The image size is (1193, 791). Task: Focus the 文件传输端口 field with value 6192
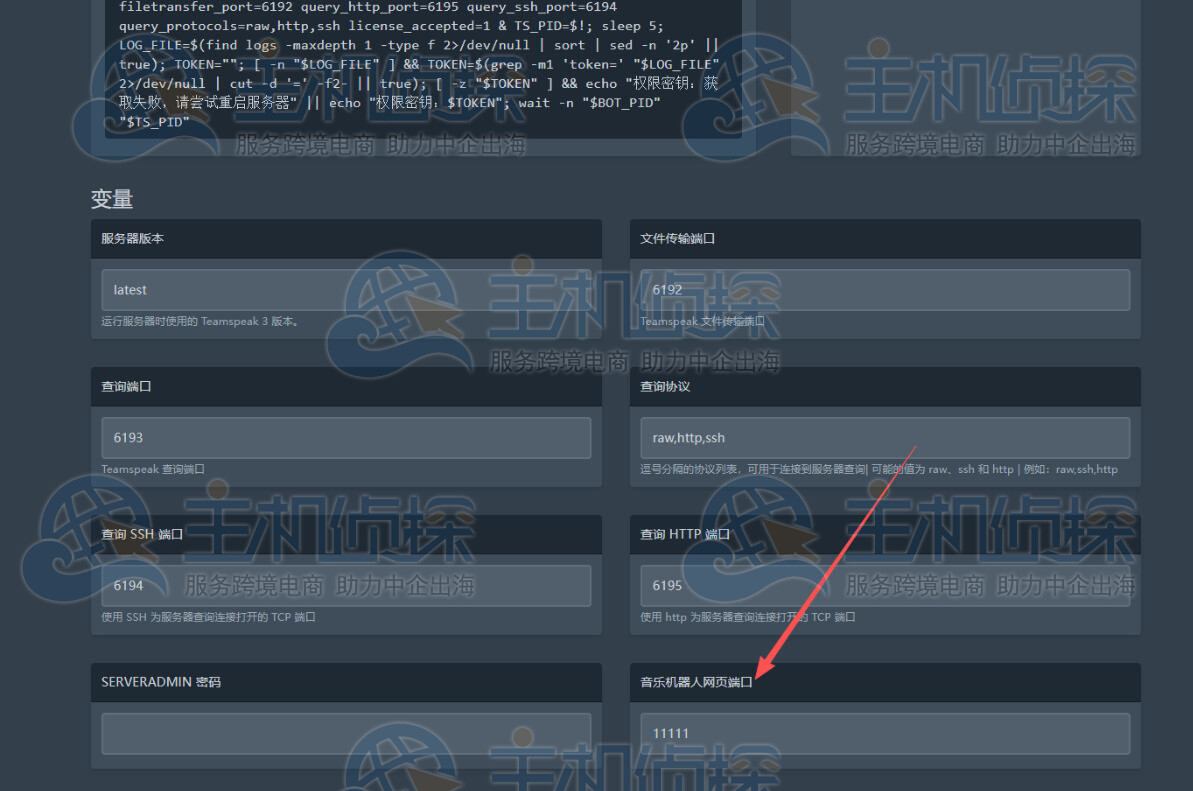coord(885,290)
